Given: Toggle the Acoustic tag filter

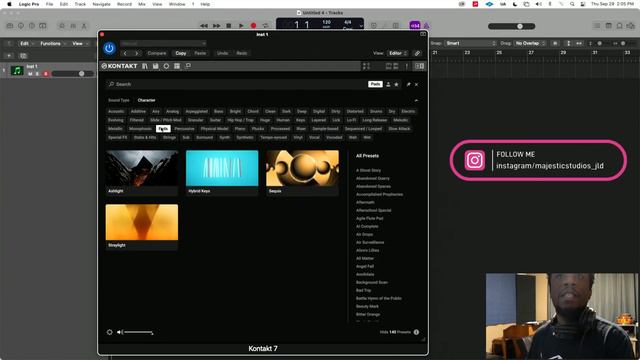Looking at the screenshot, I should pyautogui.click(x=116, y=111).
